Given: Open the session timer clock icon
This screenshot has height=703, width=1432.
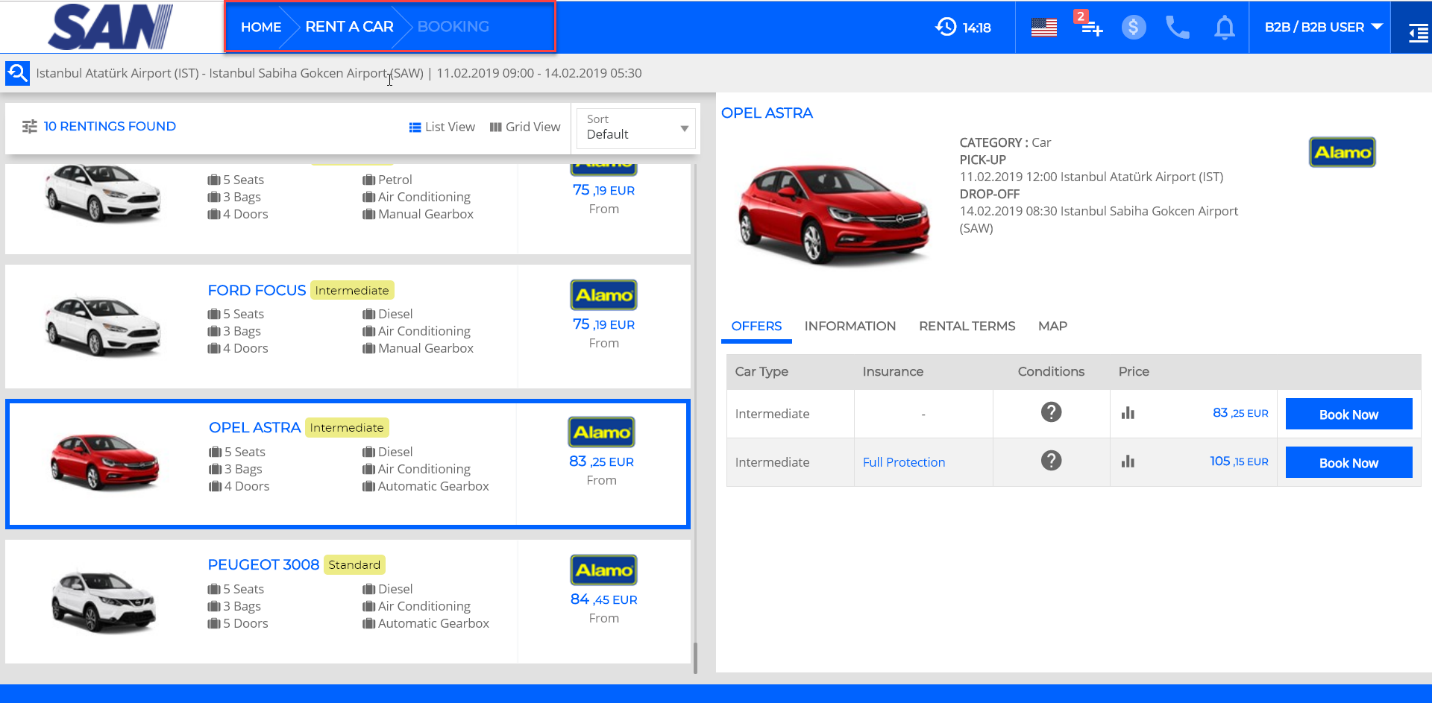Looking at the screenshot, I should (946, 27).
